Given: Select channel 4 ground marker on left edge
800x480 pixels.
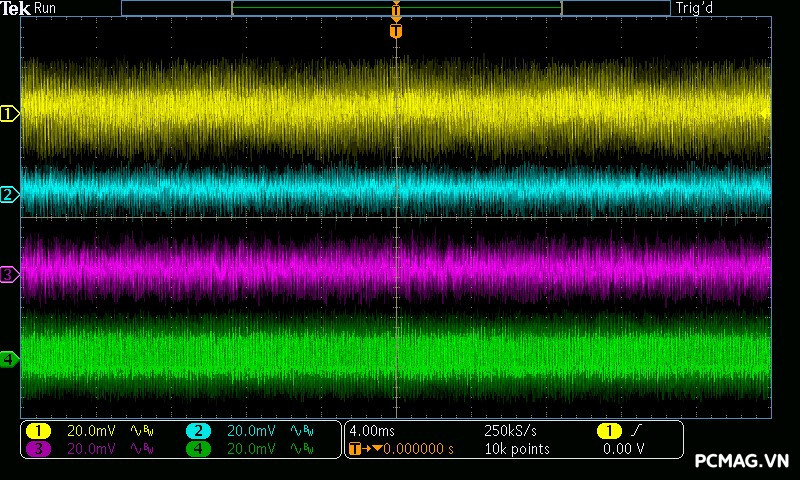Looking at the screenshot, I should [9, 359].
